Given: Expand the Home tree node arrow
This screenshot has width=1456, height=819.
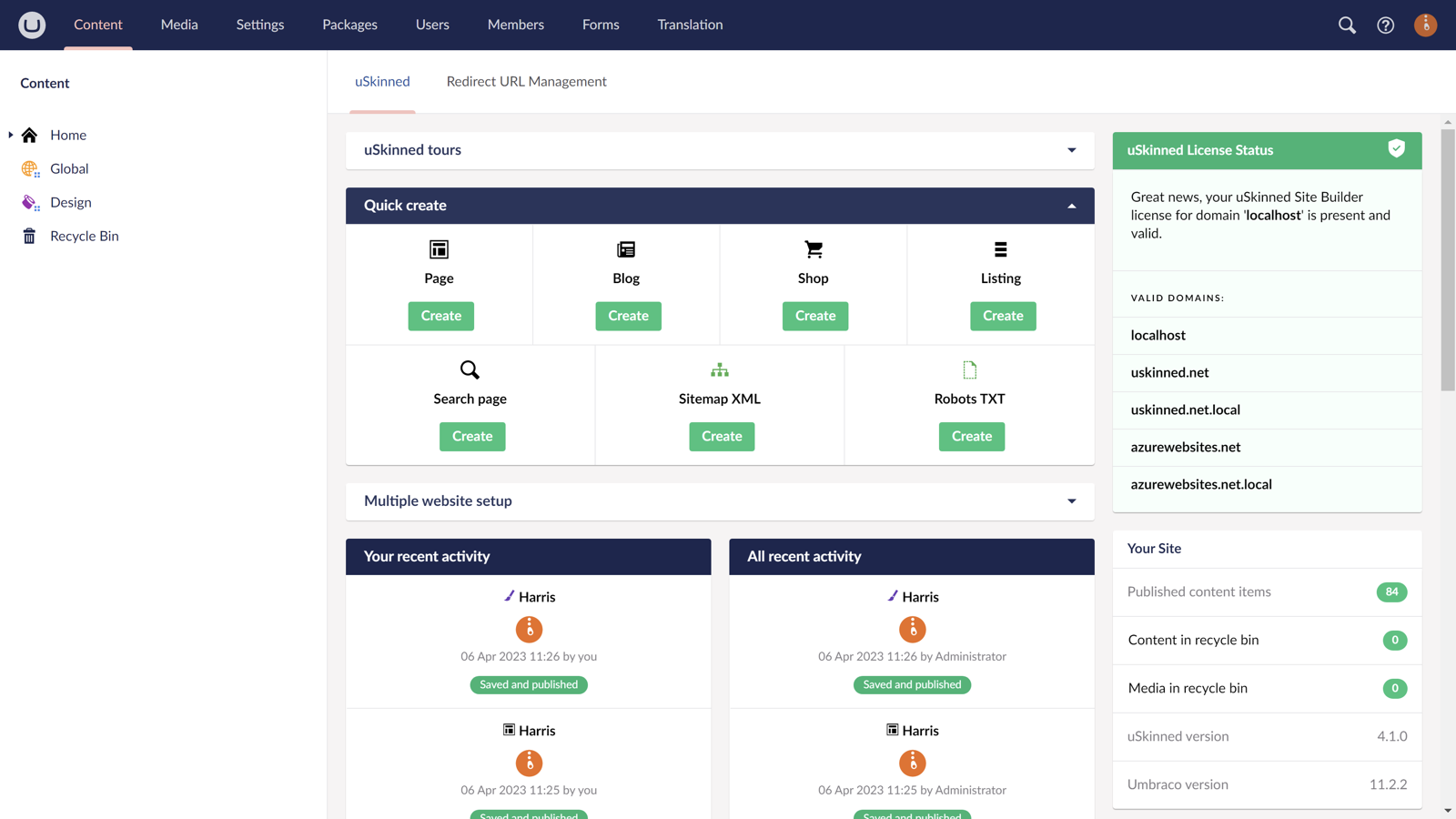Looking at the screenshot, I should pyautogui.click(x=11, y=135).
